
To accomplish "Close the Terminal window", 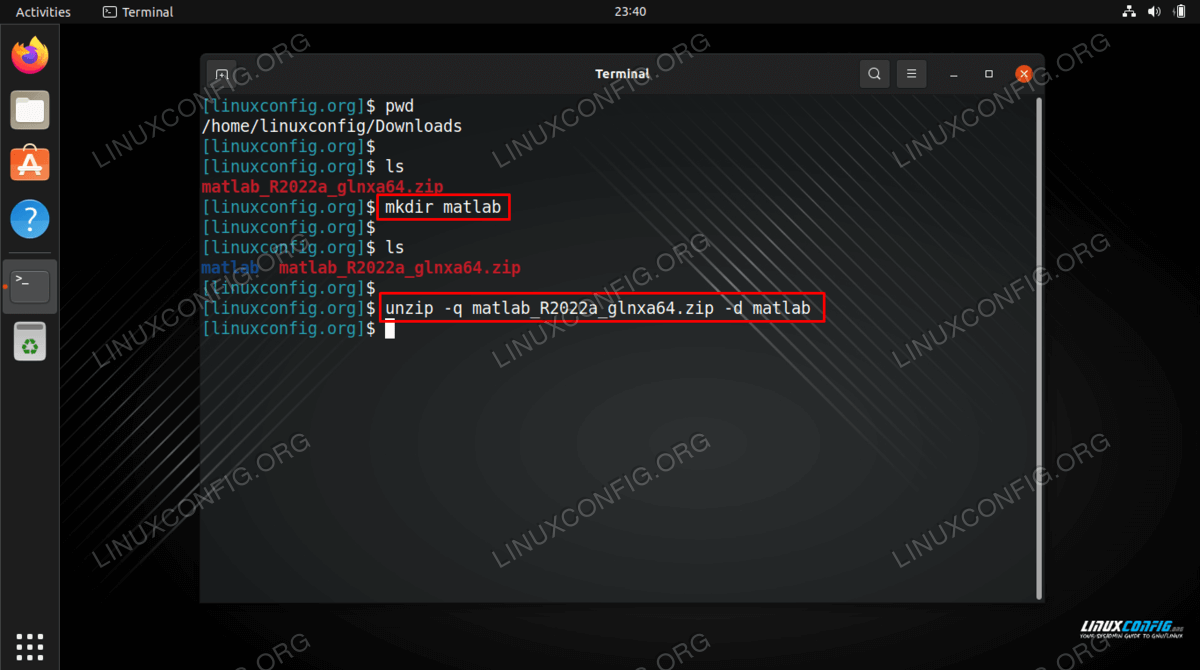I will (1023, 74).
